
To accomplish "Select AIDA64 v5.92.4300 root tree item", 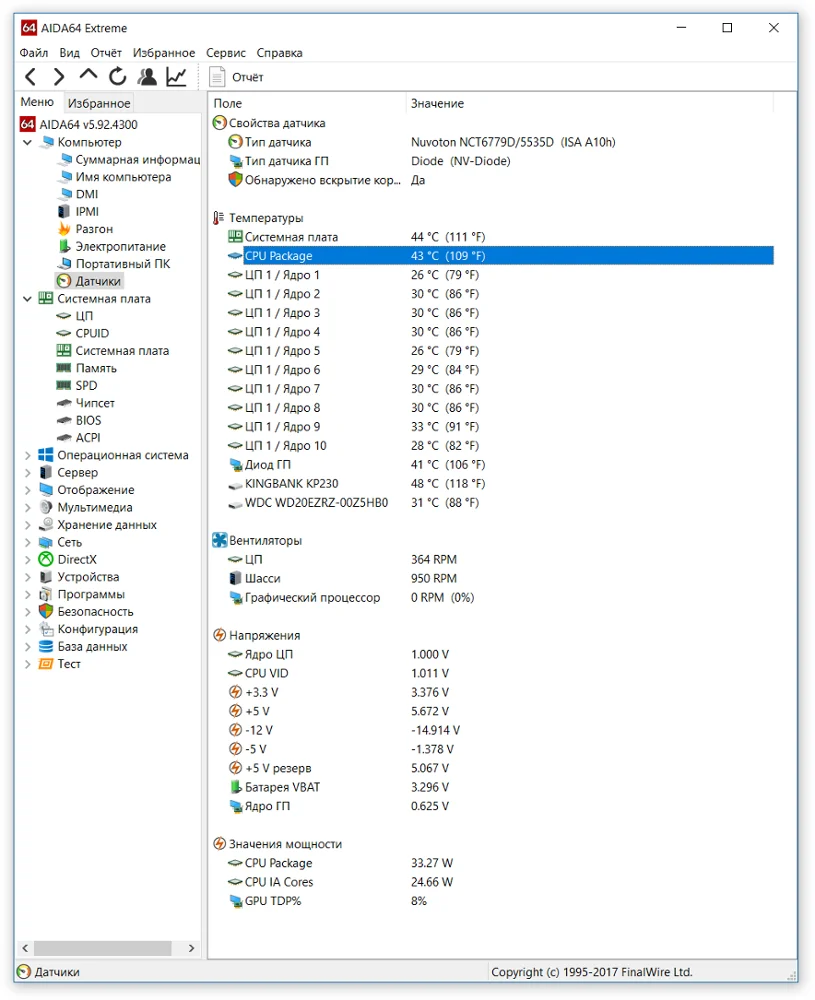I will click(x=88, y=124).
